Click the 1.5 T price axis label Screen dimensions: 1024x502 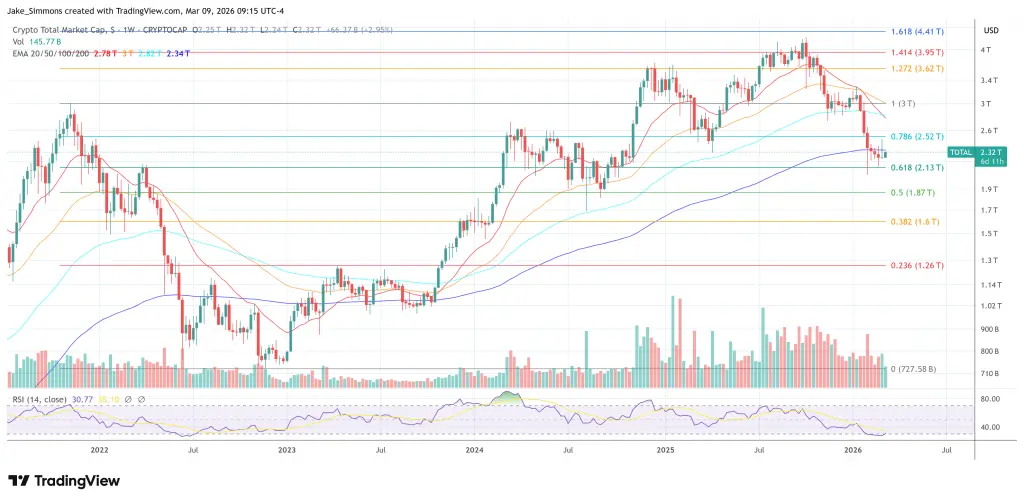pyautogui.click(x=989, y=234)
